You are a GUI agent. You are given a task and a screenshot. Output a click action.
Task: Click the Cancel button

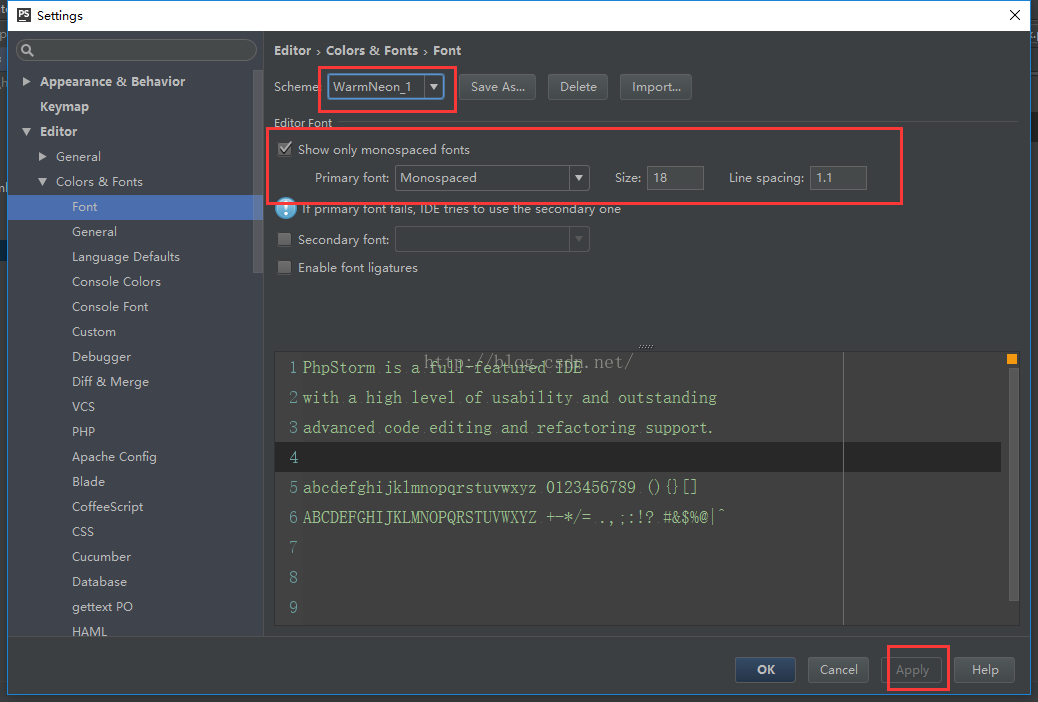point(839,670)
